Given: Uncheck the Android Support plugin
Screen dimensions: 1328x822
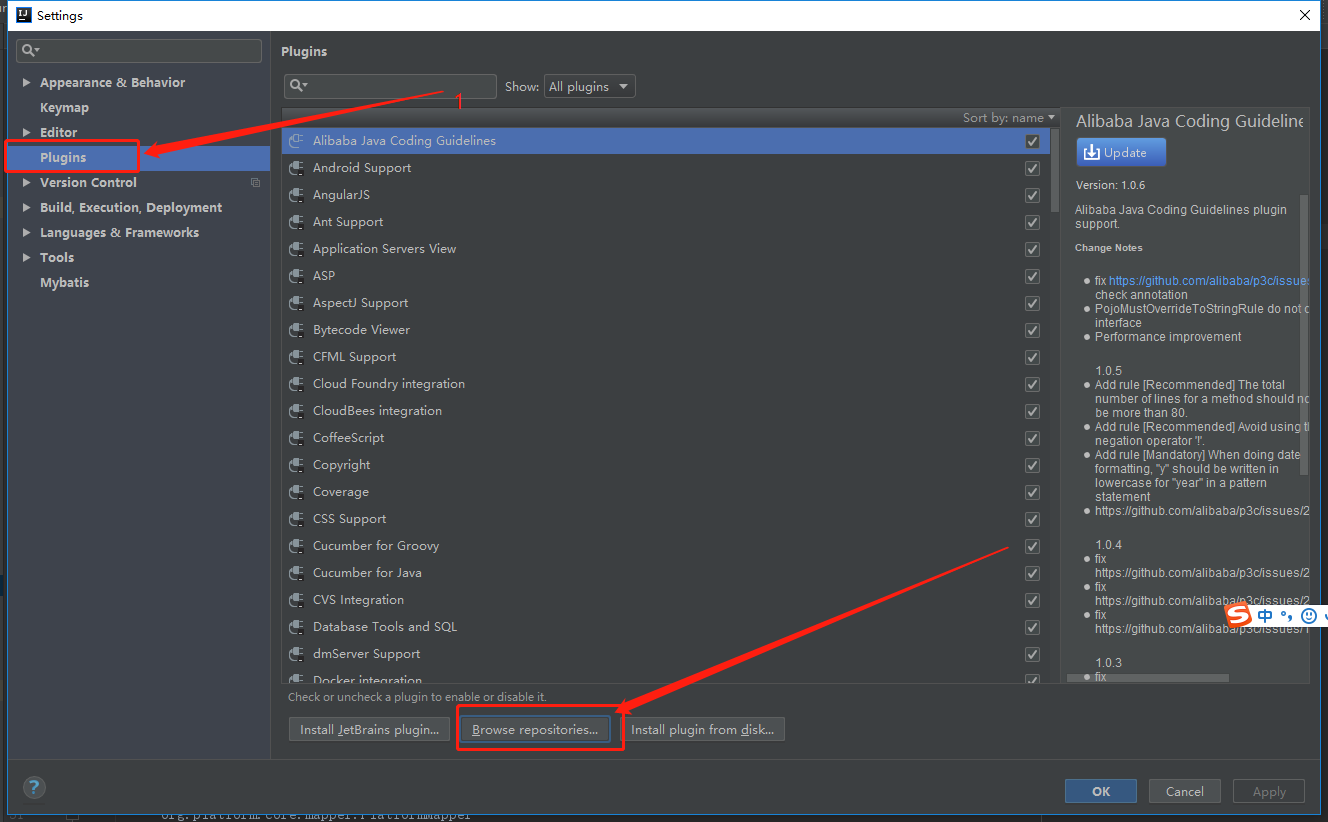Looking at the screenshot, I should pos(1032,168).
